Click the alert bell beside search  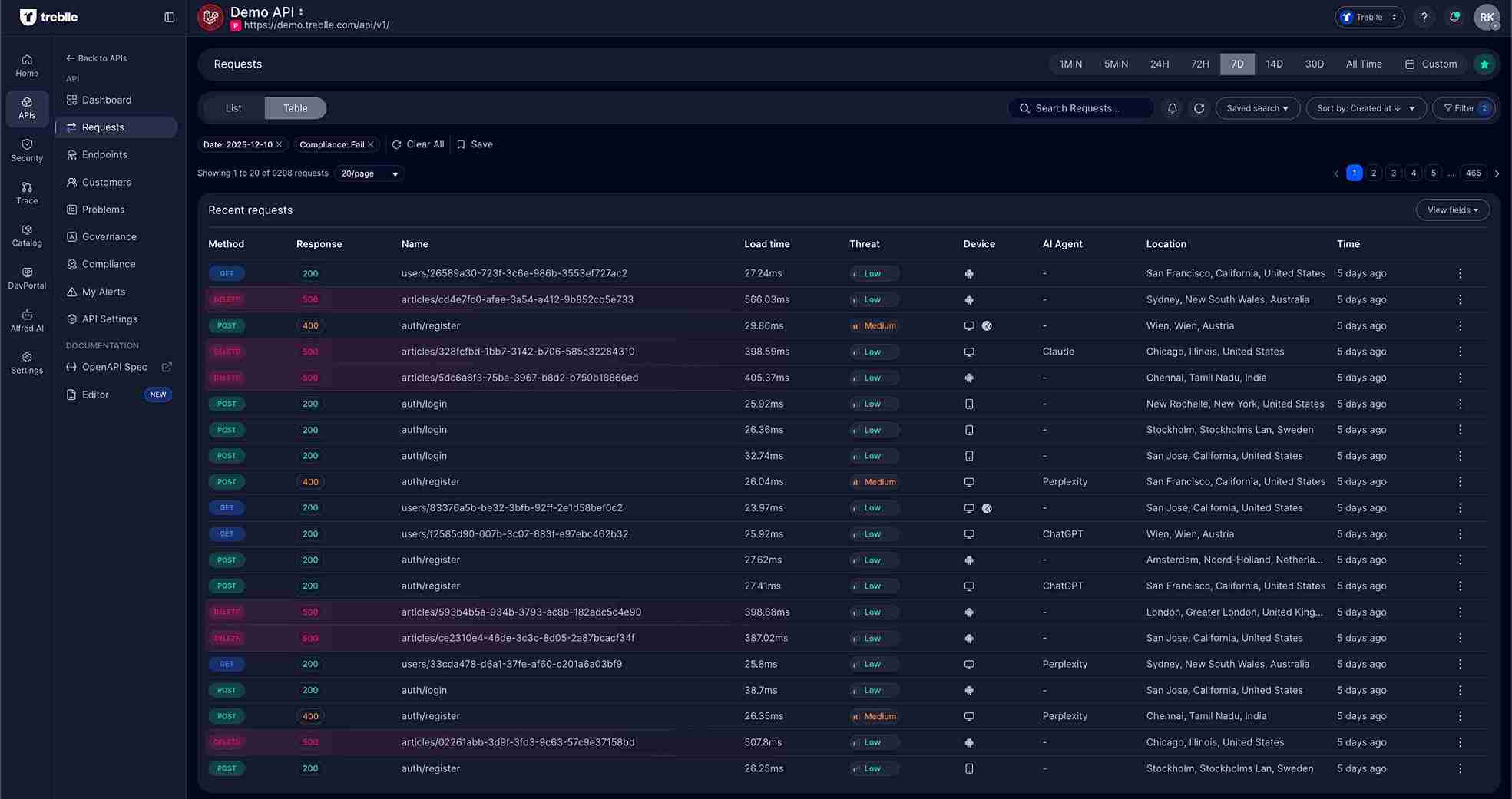1172,108
